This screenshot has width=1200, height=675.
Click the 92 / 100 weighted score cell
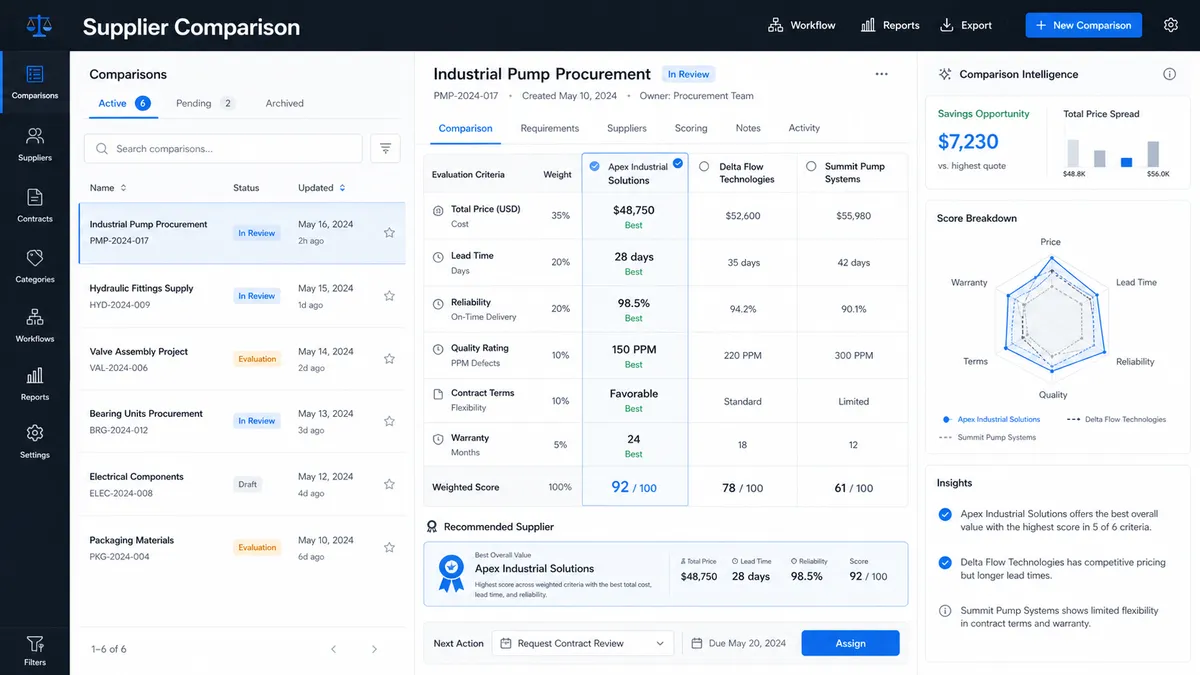pos(634,487)
